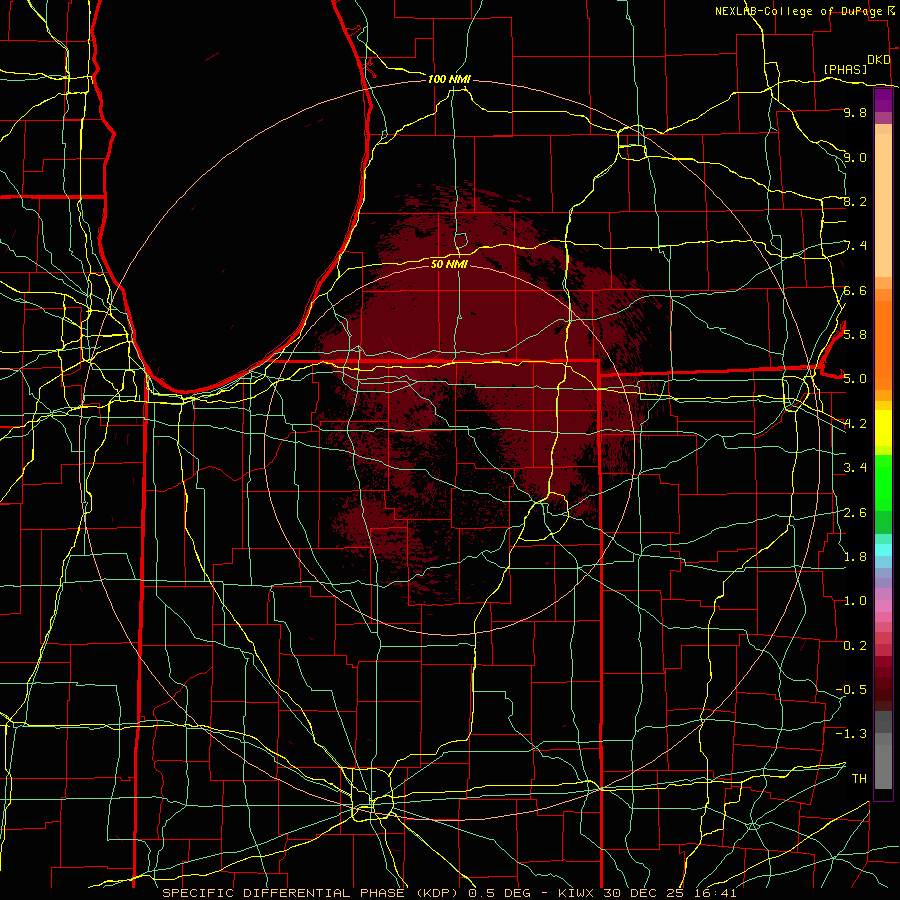The width and height of the screenshot is (900, 900).
Task: Select the 1.8 value on scale
Action: pos(855,556)
